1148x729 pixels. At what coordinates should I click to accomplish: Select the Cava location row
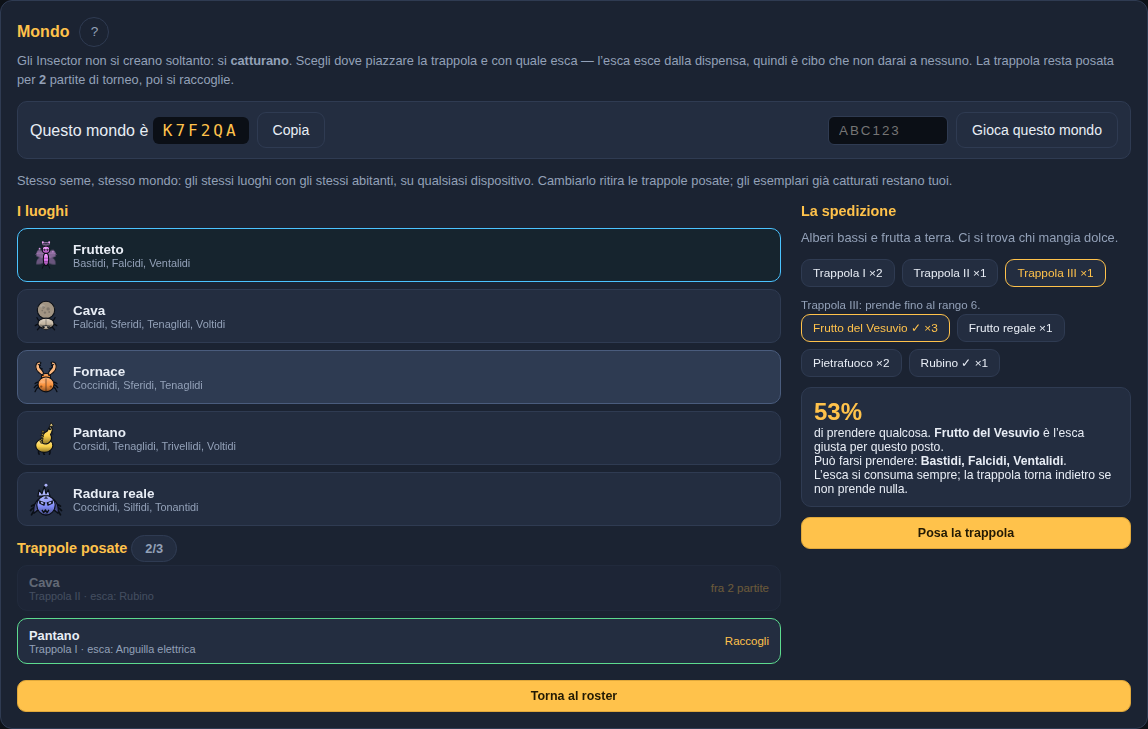point(399,316)
